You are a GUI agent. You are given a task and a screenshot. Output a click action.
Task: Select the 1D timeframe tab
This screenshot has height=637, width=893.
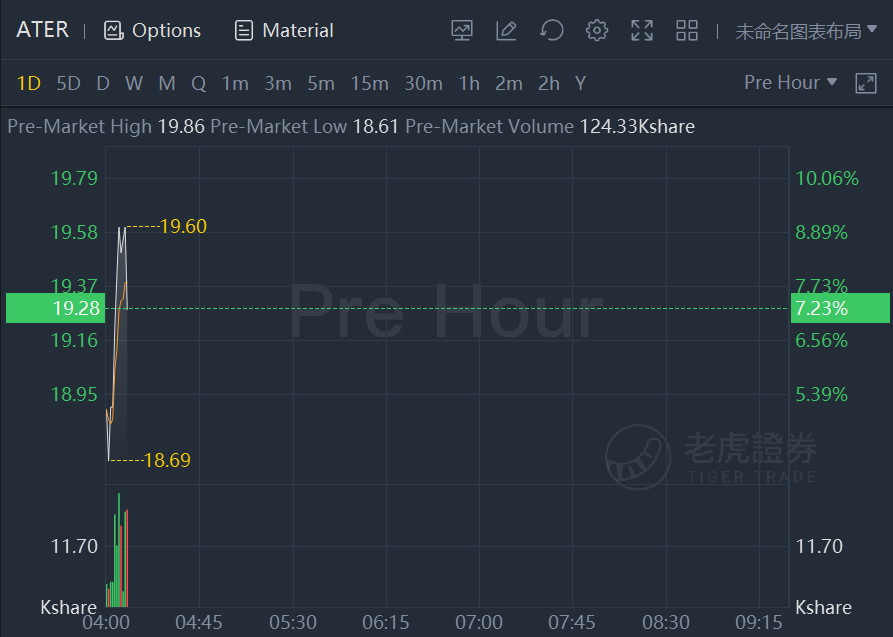pyautogui.click(x=28, y=84)
